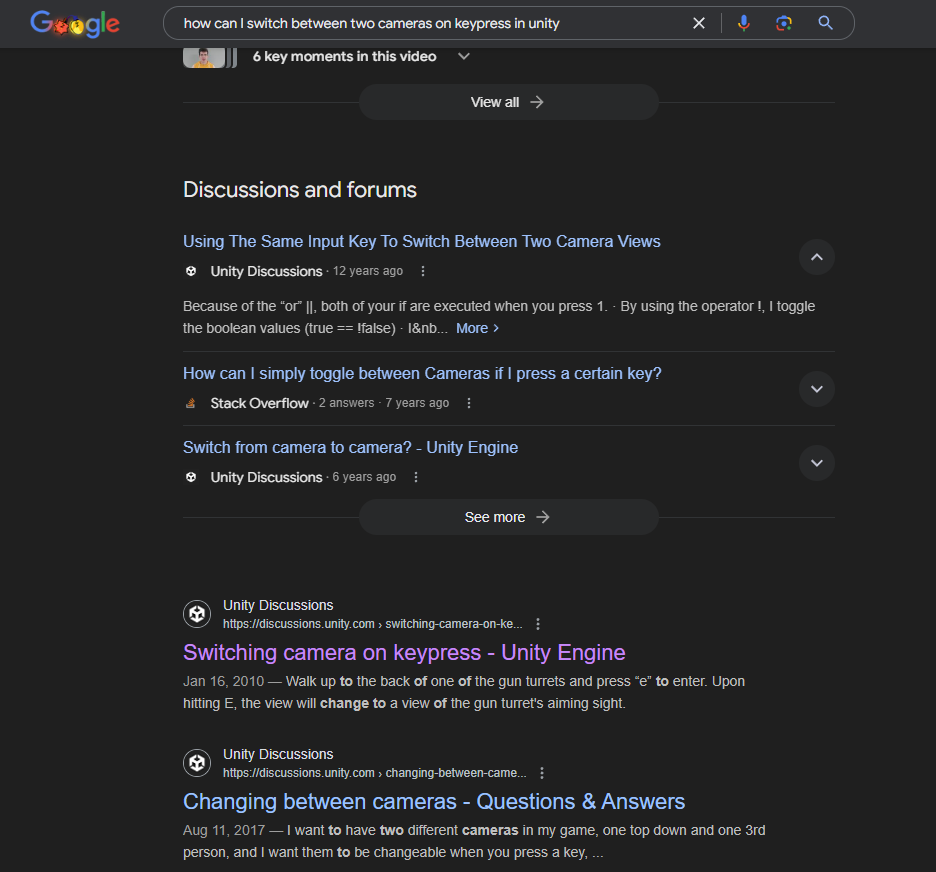Open options for Changing between cameras result
The width and height of the screenshot is (936, 872).
pyautogui.click(x=542, y=773)
